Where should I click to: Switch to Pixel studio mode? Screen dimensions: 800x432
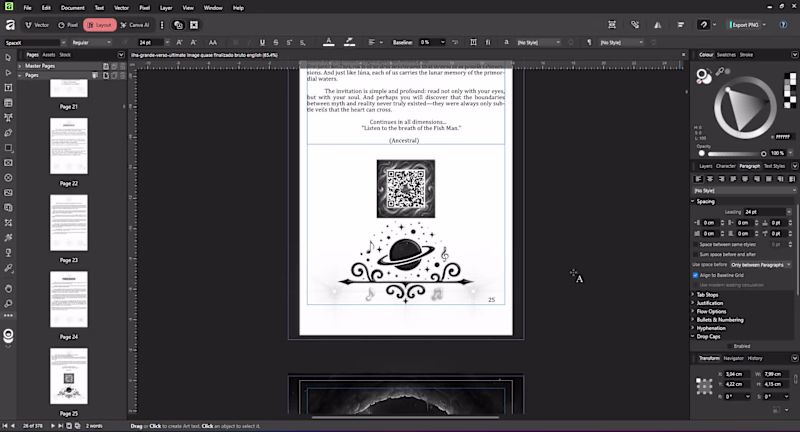pyautogui.click(x=68, y=25)
